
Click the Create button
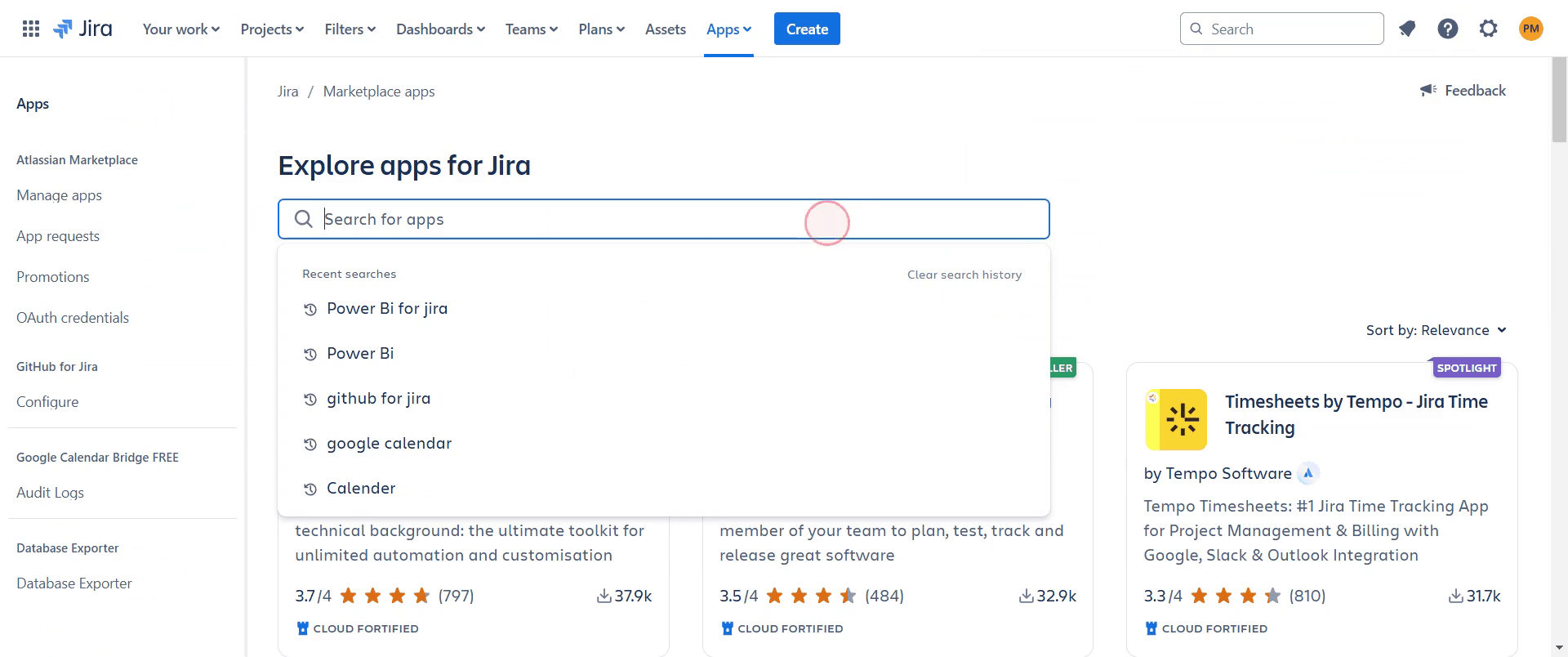(807, 29)
